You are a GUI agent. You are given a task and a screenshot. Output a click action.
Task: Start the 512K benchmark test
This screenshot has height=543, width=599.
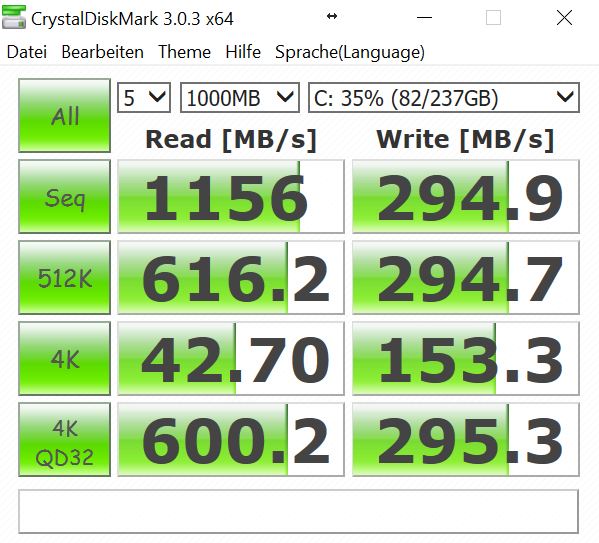[65, 277]
